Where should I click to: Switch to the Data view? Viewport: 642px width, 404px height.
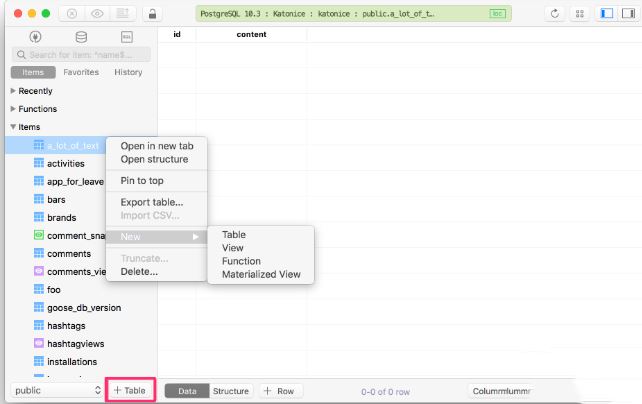(187, 391)
